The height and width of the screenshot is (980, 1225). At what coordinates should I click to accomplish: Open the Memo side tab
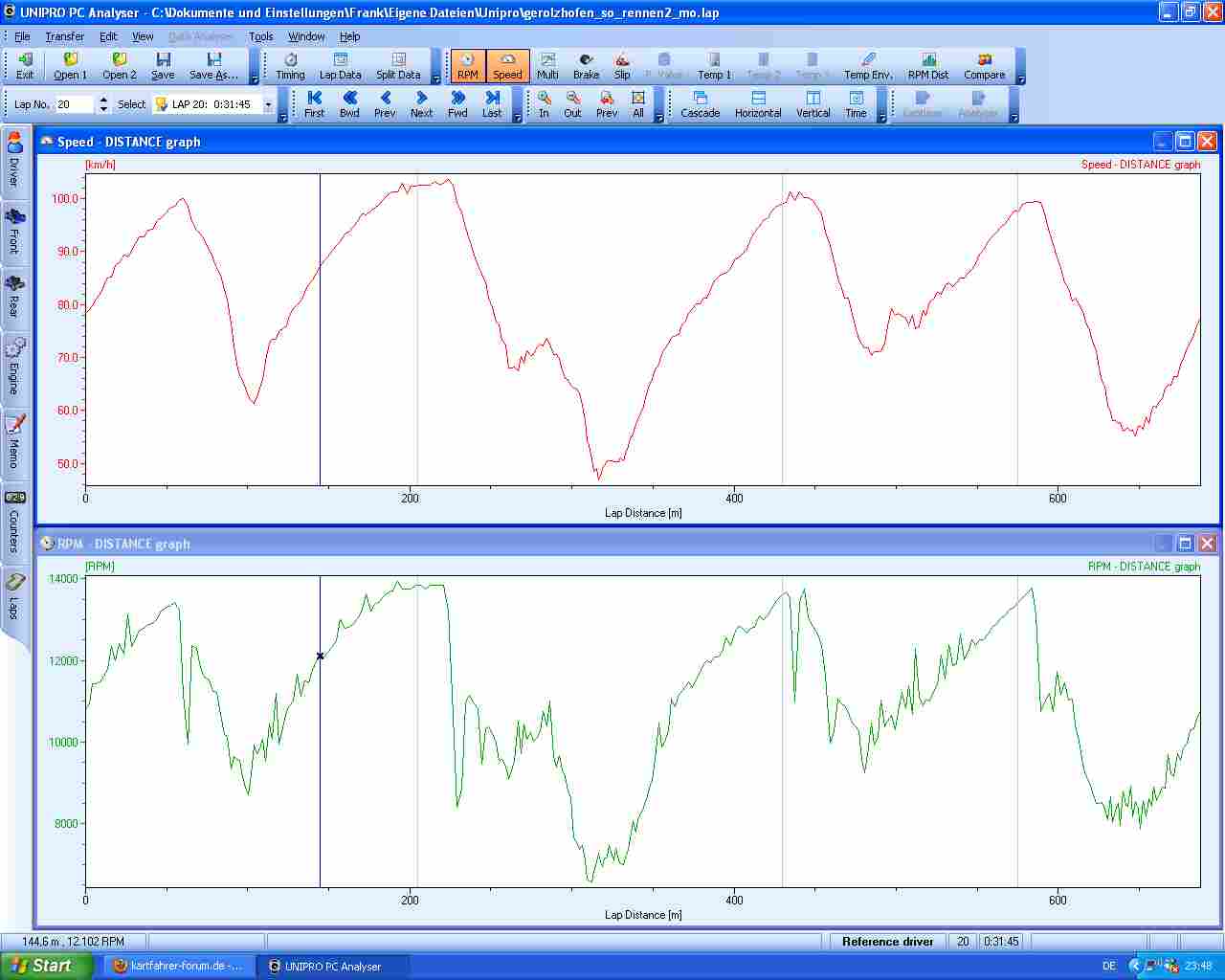(14, 443)
